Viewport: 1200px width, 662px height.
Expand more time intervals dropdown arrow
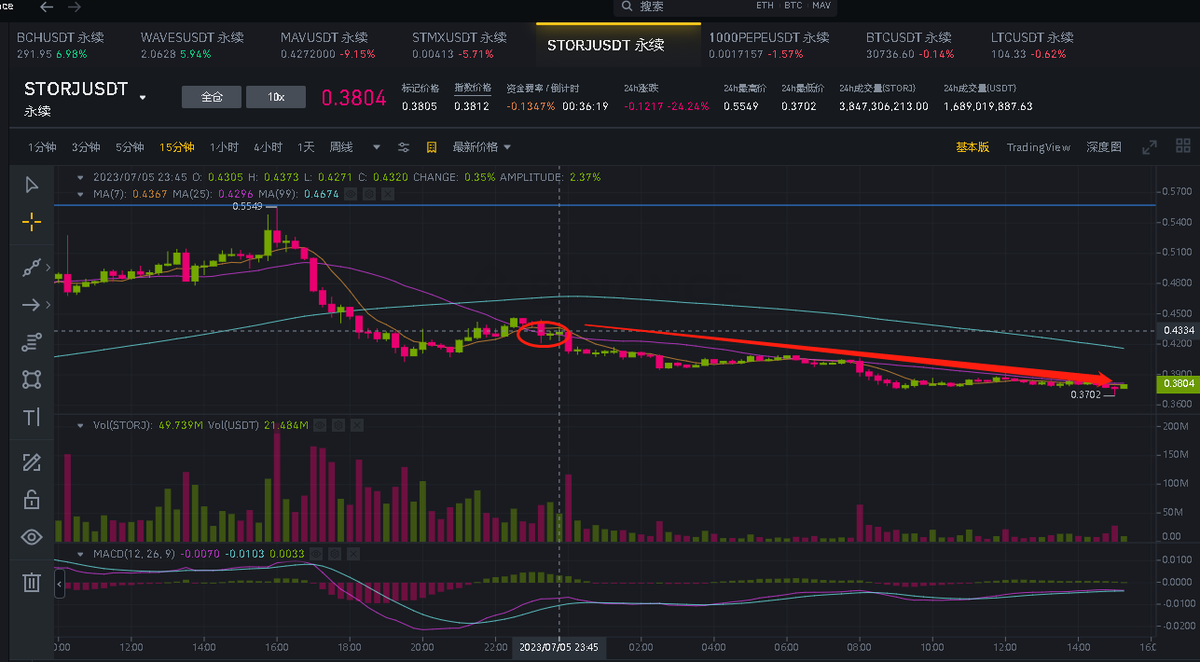375,147
